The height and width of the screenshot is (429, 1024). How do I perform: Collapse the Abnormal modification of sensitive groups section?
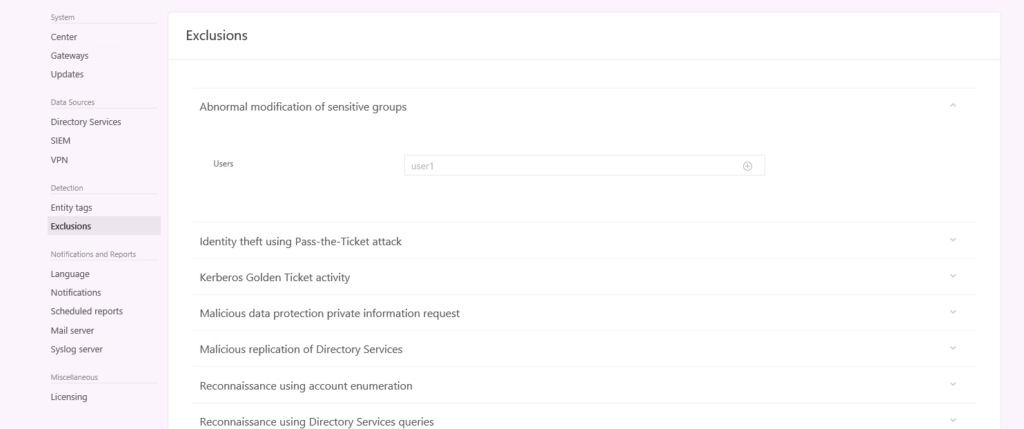coord(953,105)
